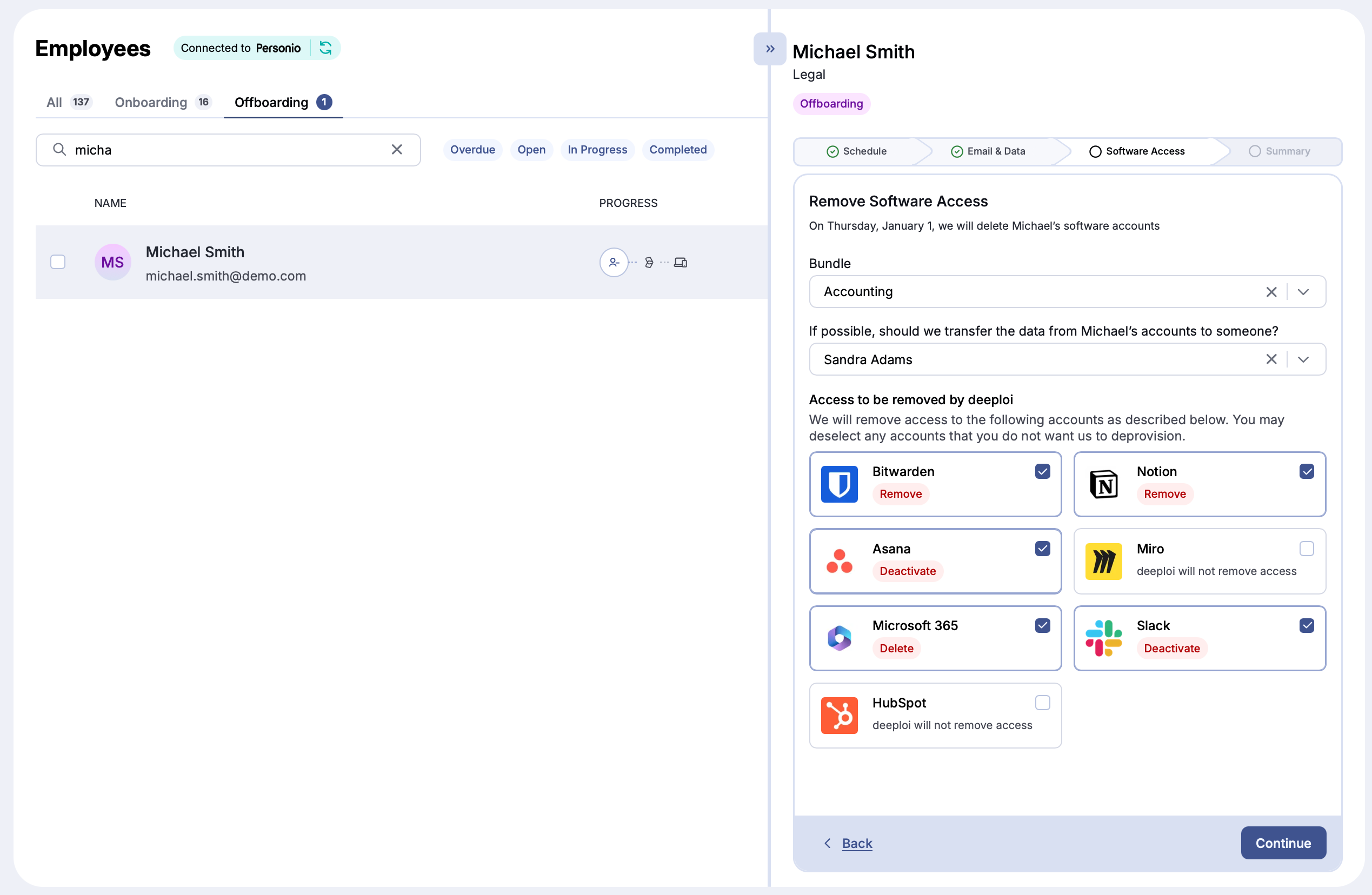Open the Bundle dropdown
The height and width of the screenshot is (895, 1372).
point(1304,292)
